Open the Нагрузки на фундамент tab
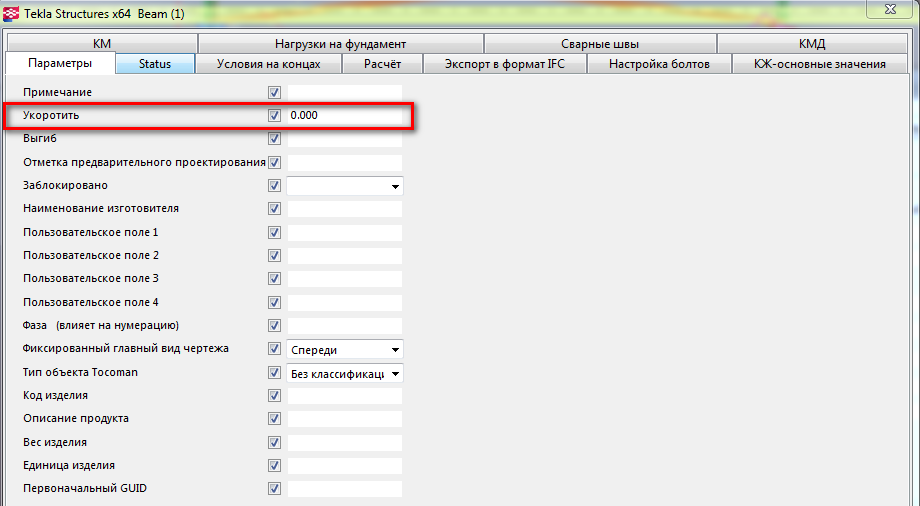This screenshot has height=506, width=920. click(340, 44)
